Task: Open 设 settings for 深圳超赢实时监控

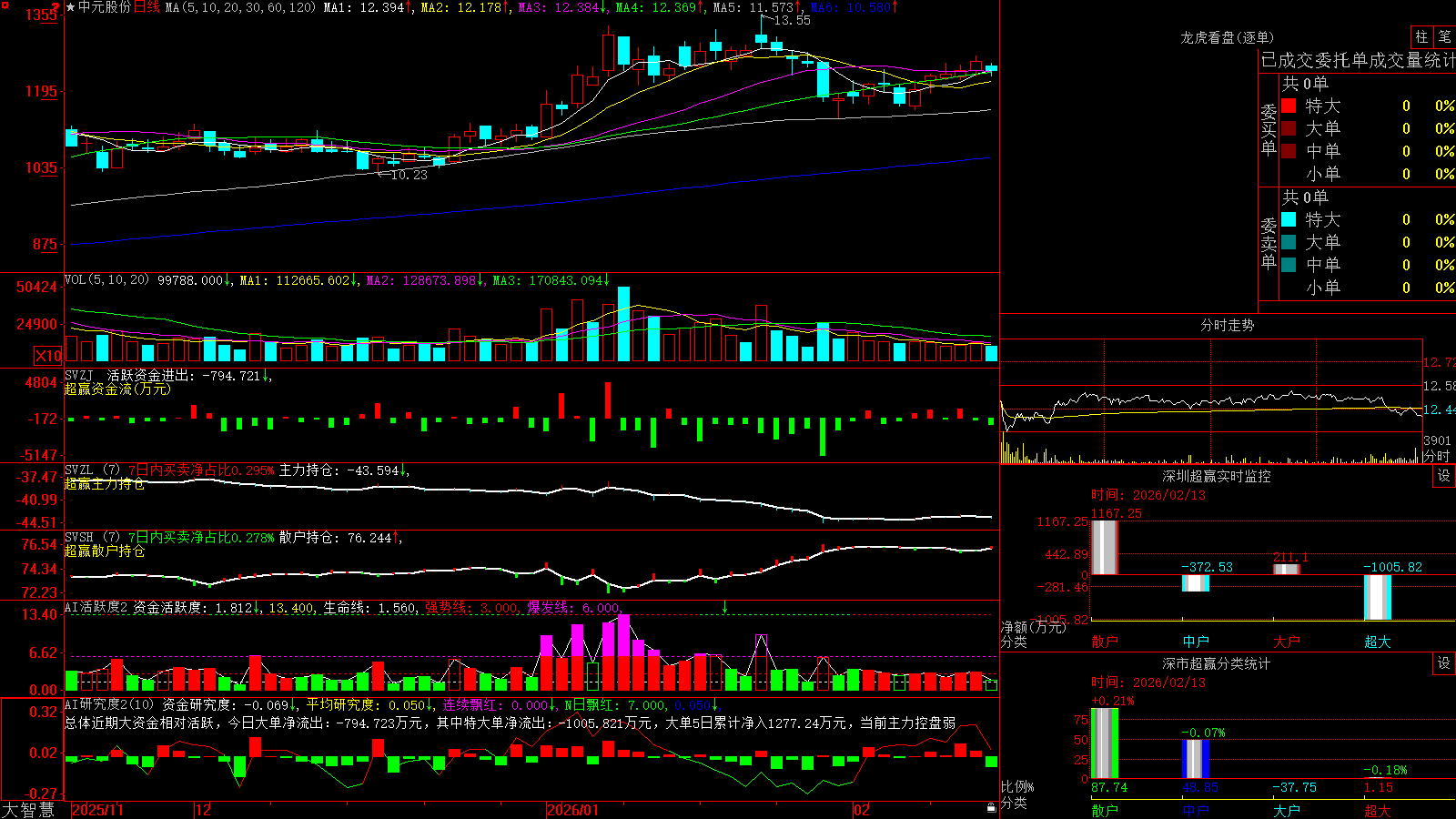Action: pyautogui.click(x=1444, y=476)
